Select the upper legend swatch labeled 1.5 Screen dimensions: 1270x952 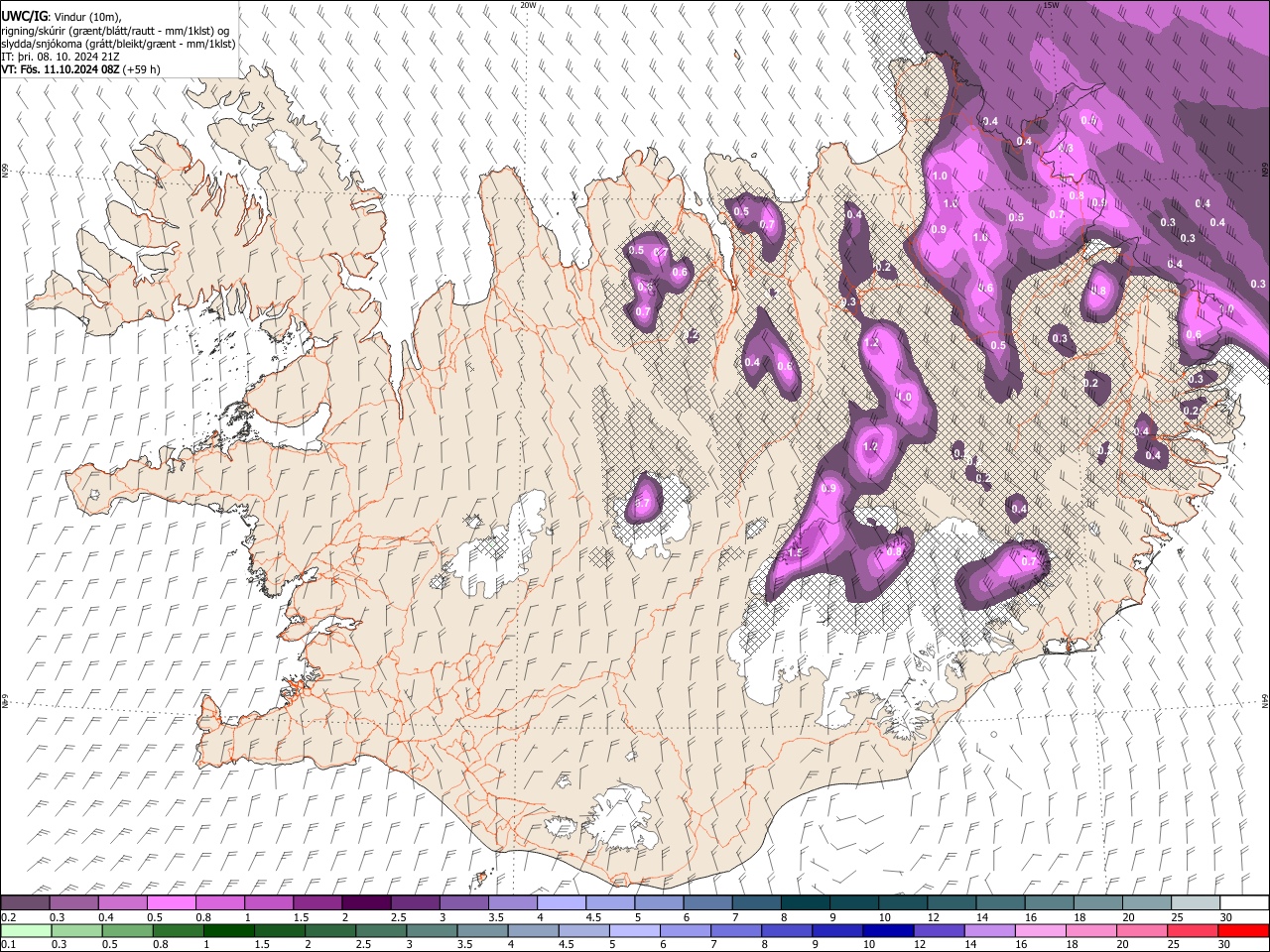tap(317, 902)
